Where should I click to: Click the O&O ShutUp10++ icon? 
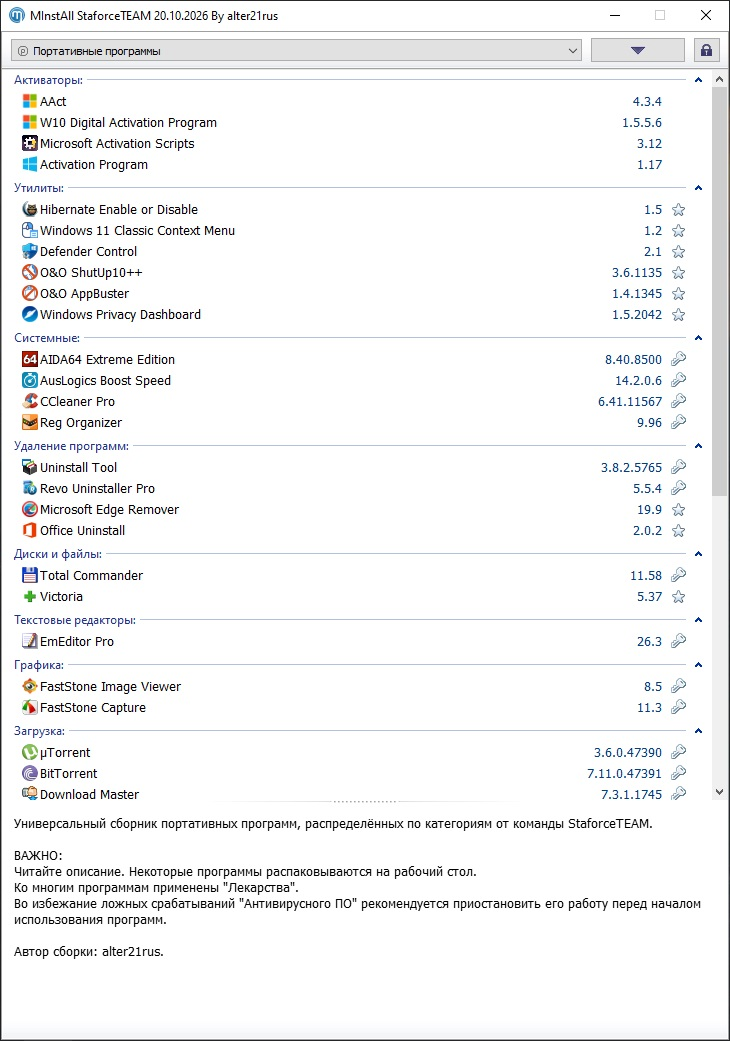click(29, 272)
